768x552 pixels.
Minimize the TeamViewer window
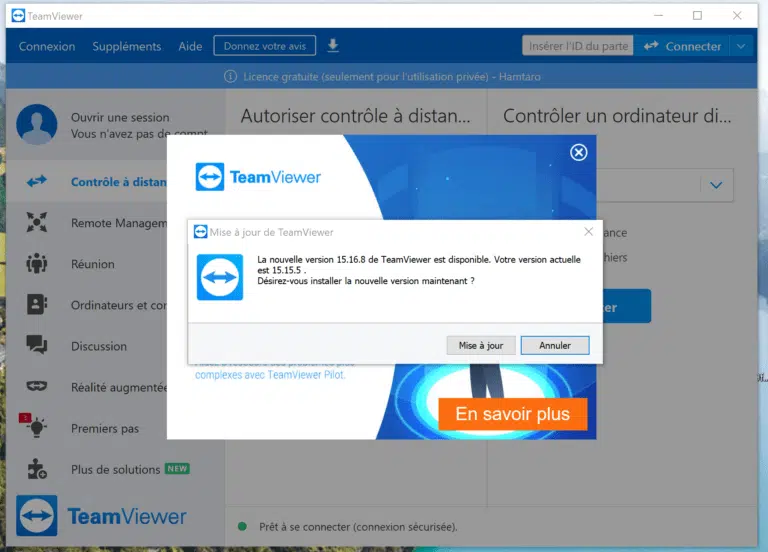(659, 16)
